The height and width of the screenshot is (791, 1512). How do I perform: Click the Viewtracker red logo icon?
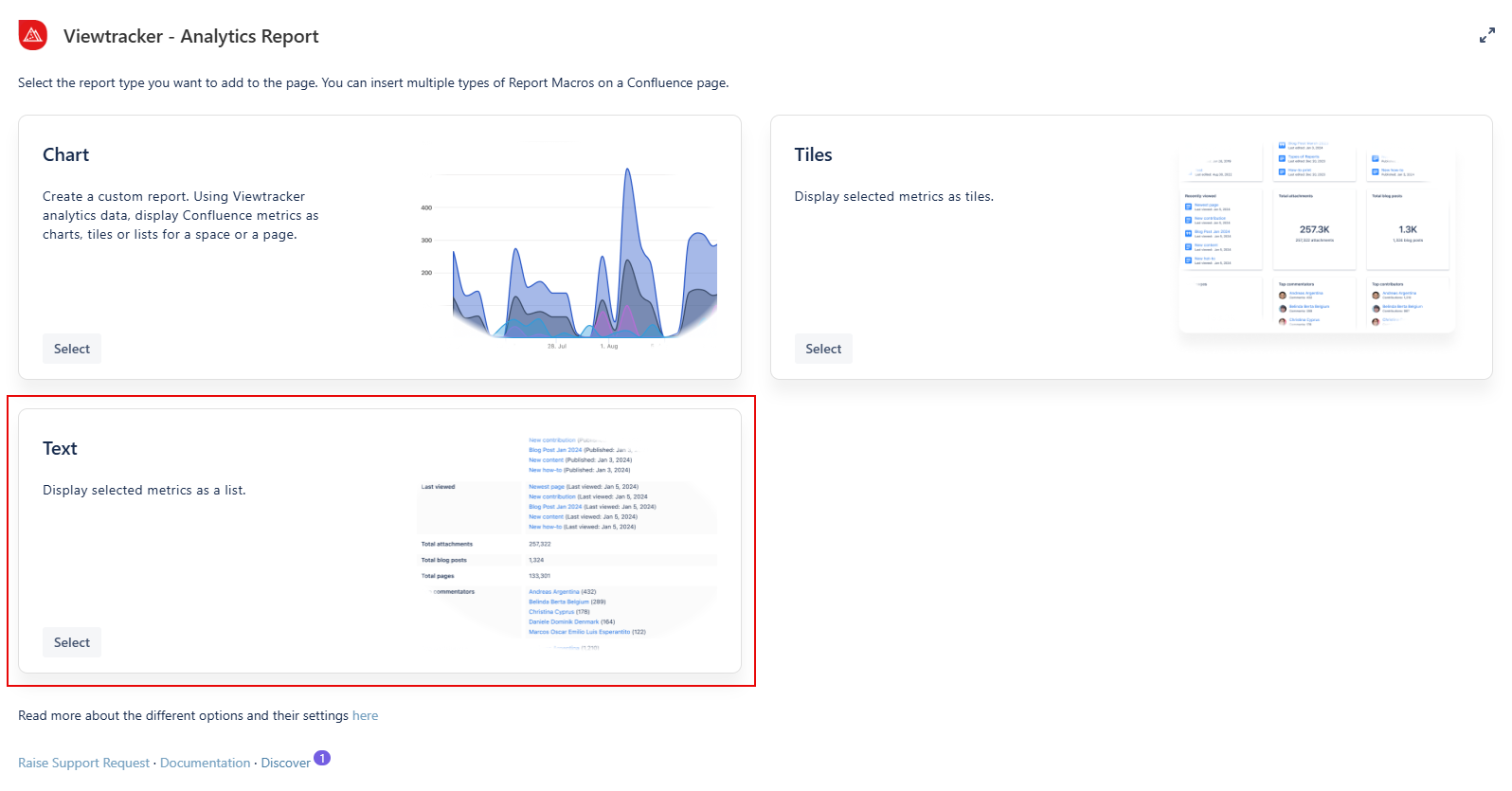click(x=33, y=35)
